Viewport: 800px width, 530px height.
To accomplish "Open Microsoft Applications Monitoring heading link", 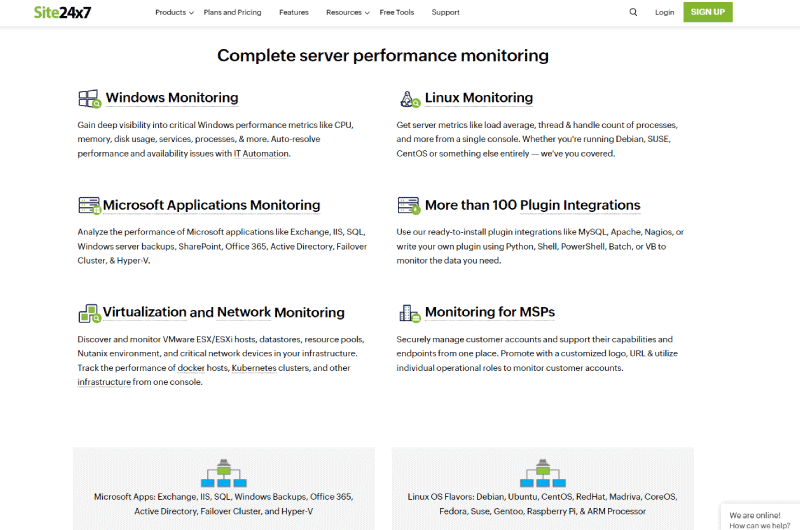I will click(x=212, y=205).
